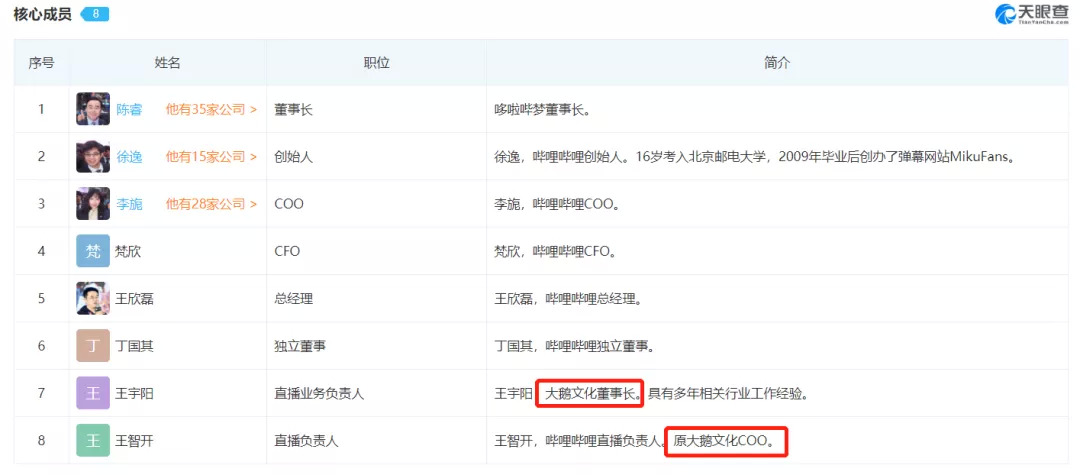
Task: Click the green 王 avatar for 王智开
Action: tap(92, 441)
